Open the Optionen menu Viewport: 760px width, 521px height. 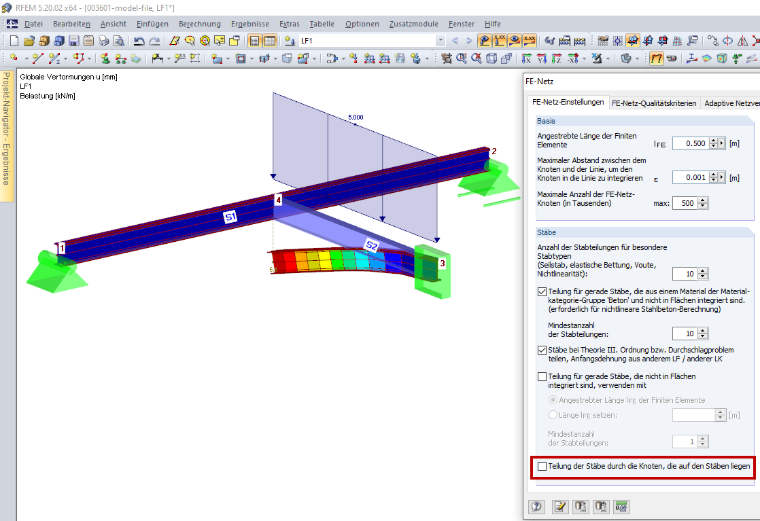tap(362, 24)
